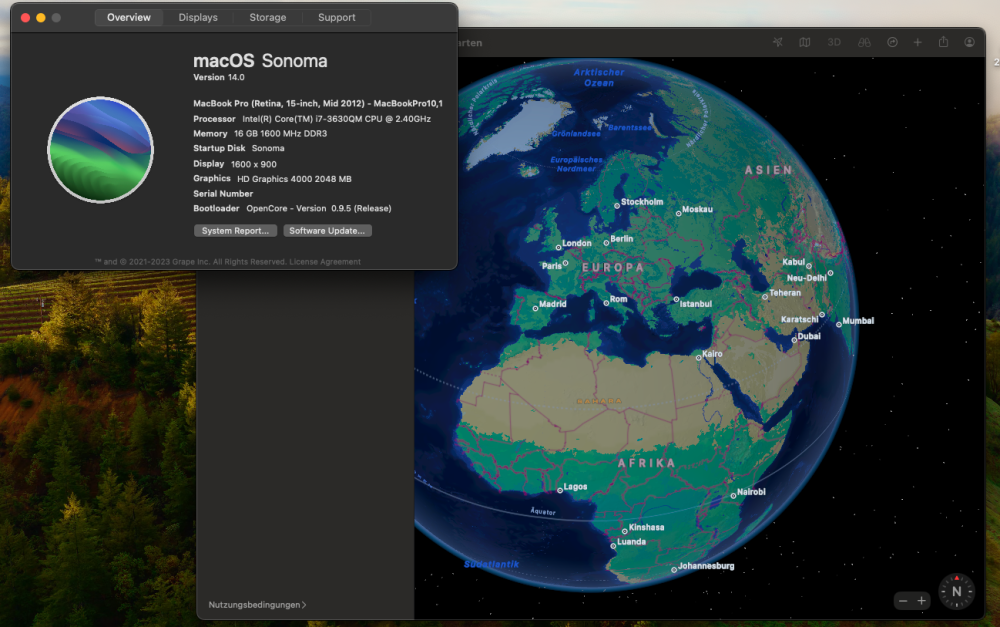The height and width of the screenshot is (627, 1000).
Task: Select the Madrid city marker
Action: [x=535, y=308]
